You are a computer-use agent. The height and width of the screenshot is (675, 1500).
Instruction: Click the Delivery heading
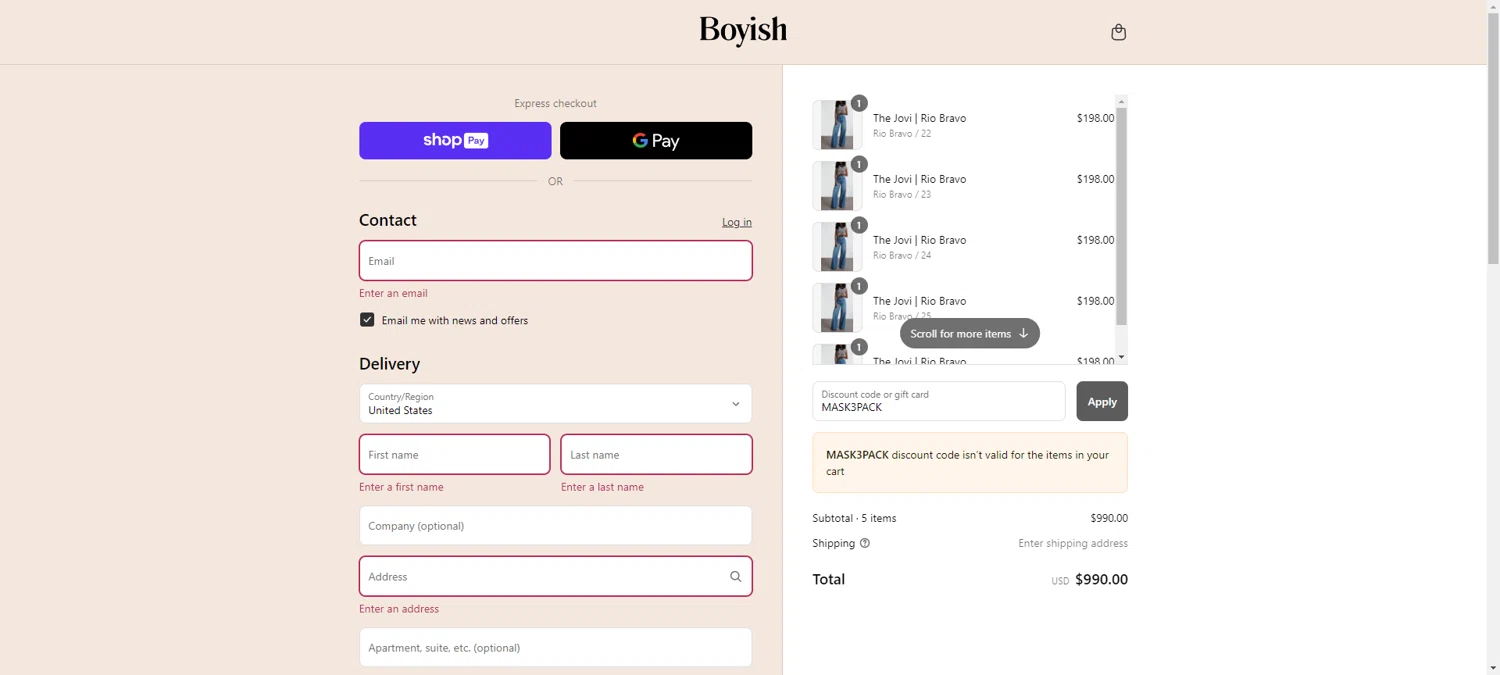[x=390, y=364]
